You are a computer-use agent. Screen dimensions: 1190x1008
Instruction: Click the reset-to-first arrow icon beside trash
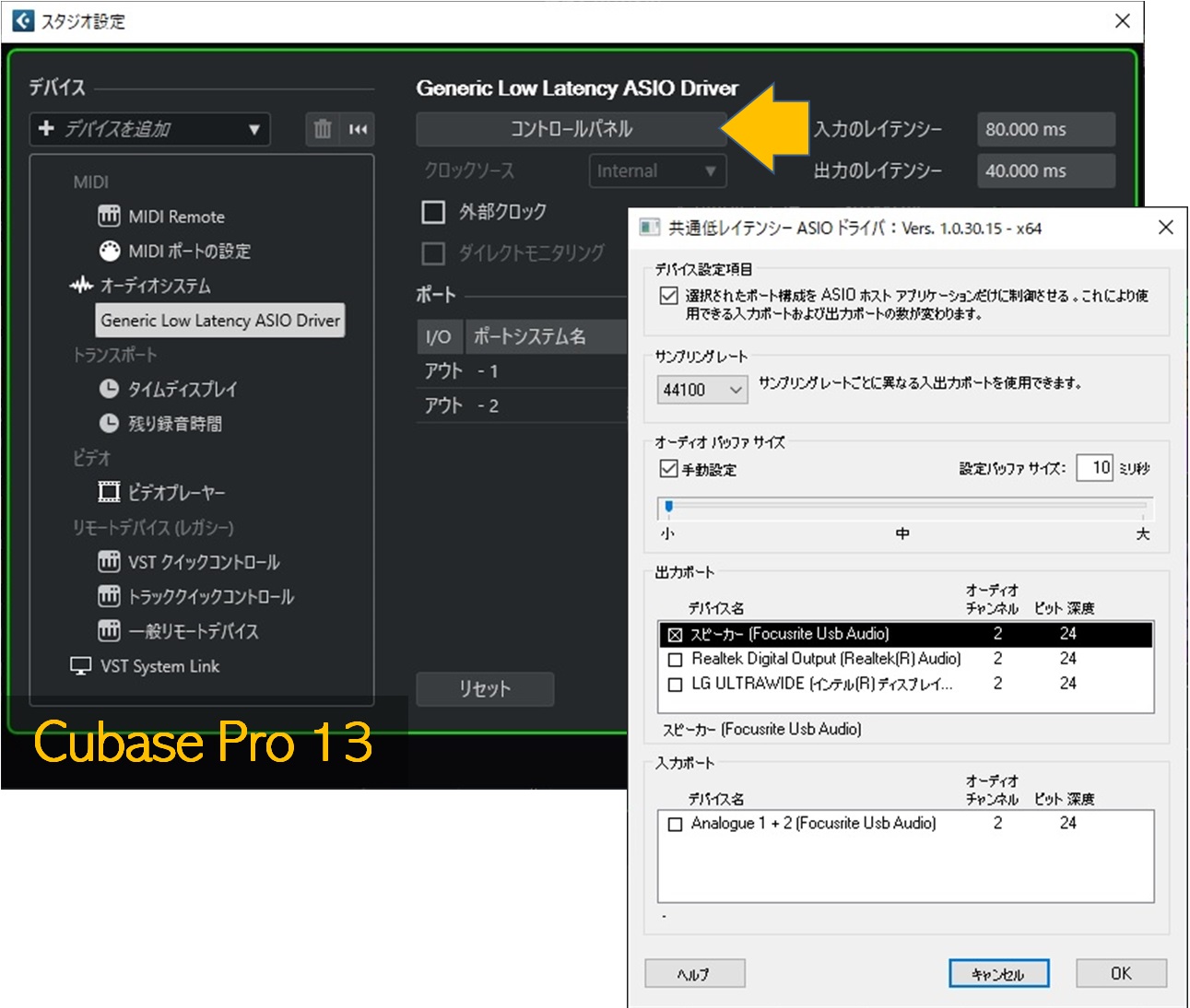pyautogui.click(x=358, y=129)
